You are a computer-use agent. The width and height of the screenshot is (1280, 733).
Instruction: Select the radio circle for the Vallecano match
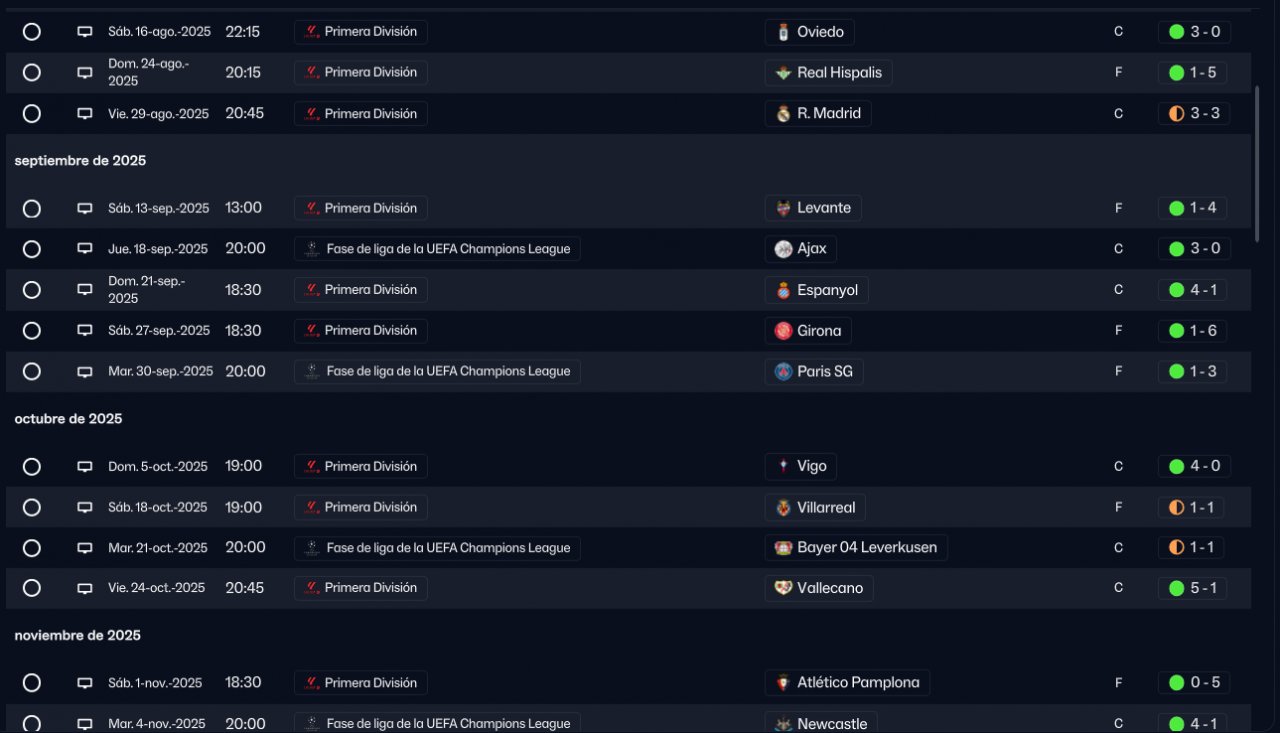(x=32, y=588)
